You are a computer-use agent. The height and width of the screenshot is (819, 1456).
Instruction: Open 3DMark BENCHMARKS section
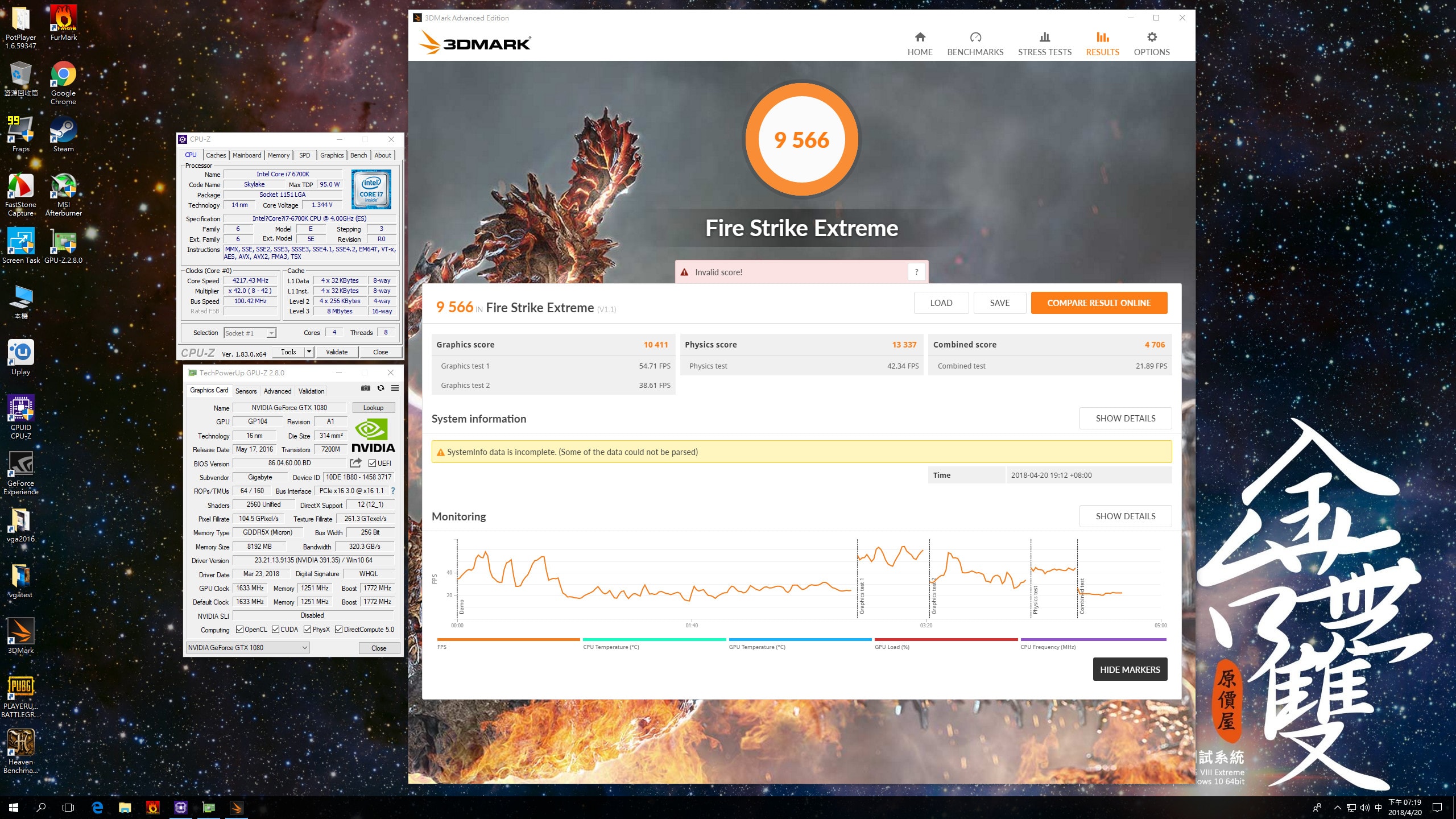tap(975, 44)
